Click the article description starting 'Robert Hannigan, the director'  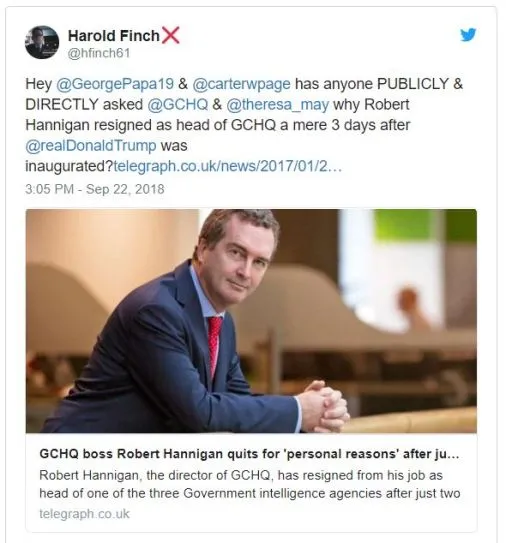(250, 484)
